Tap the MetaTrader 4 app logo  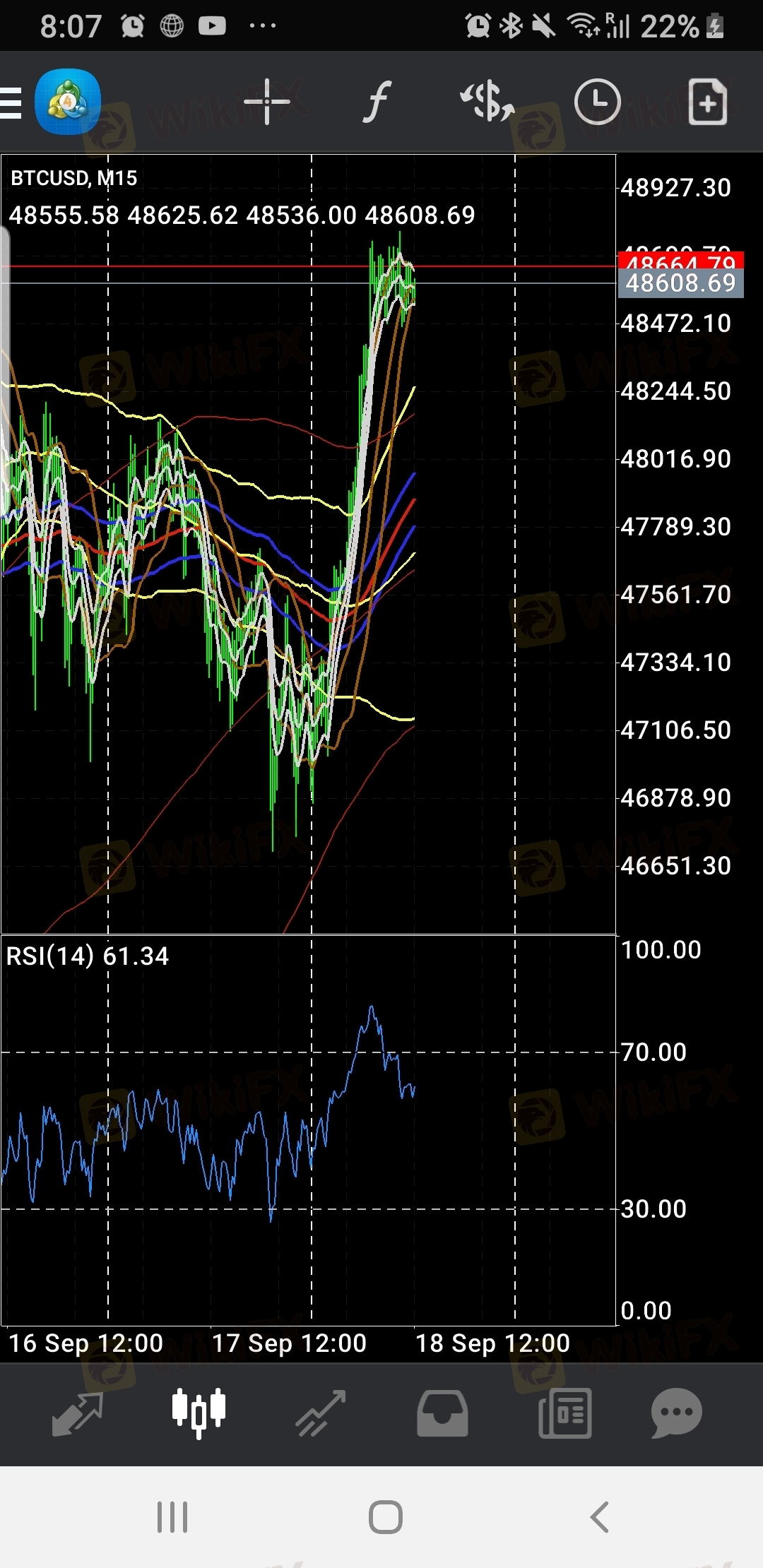pos(68,102)
